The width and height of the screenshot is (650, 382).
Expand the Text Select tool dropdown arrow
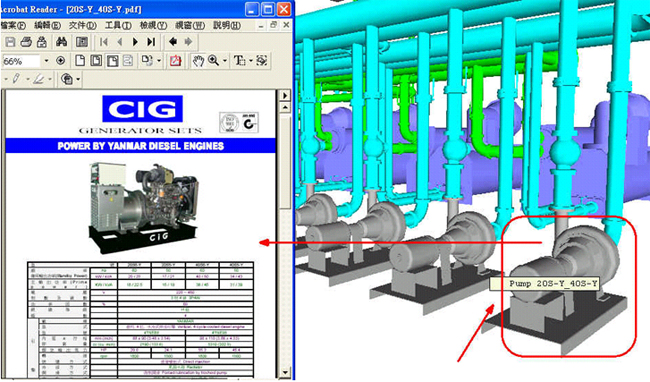[251, 61]
